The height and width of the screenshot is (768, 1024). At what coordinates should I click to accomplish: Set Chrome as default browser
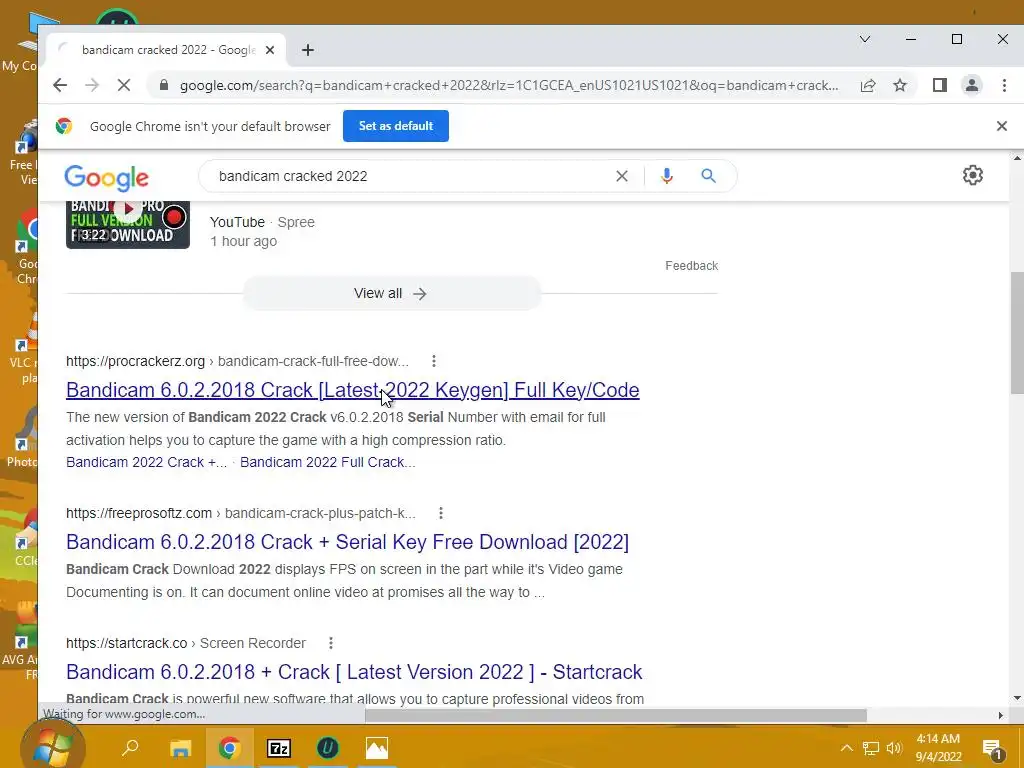coord(396,126)
